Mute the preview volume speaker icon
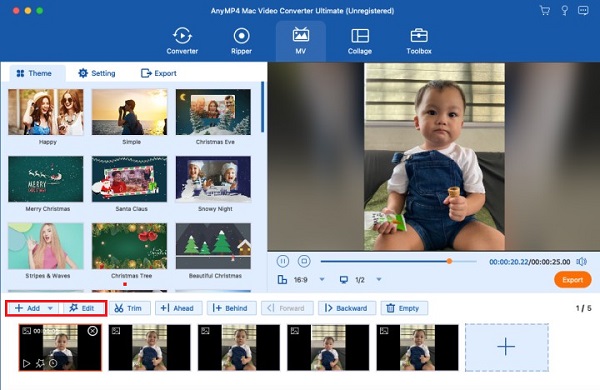This screenshot has height=390, width=600. (x=582, y=261)
